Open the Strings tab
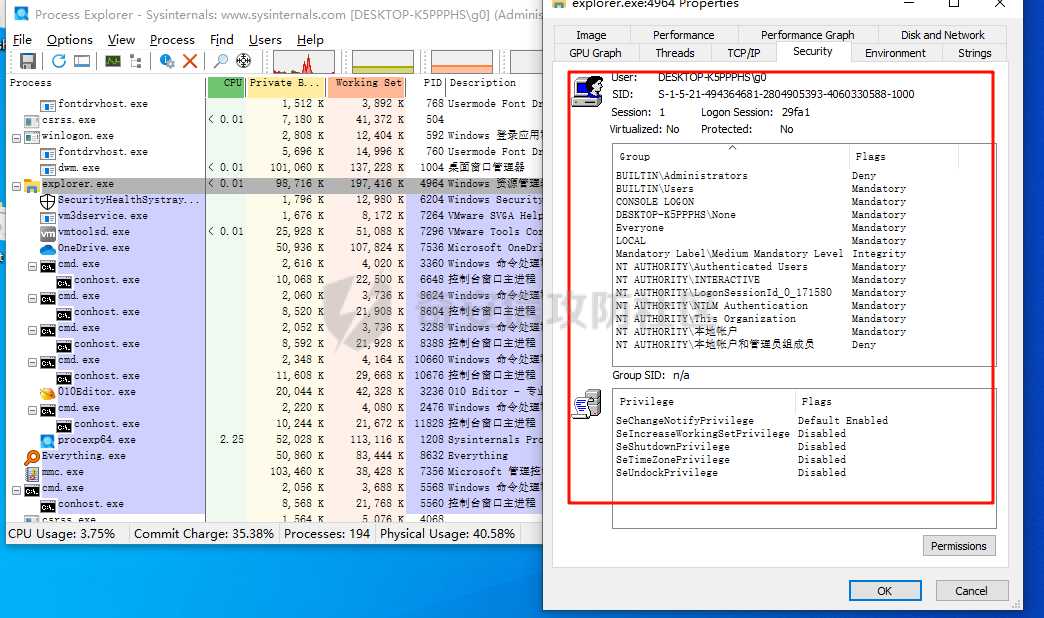Image resolution: width=1044 pixels, height=618 pixels. (x=974, y=53)
